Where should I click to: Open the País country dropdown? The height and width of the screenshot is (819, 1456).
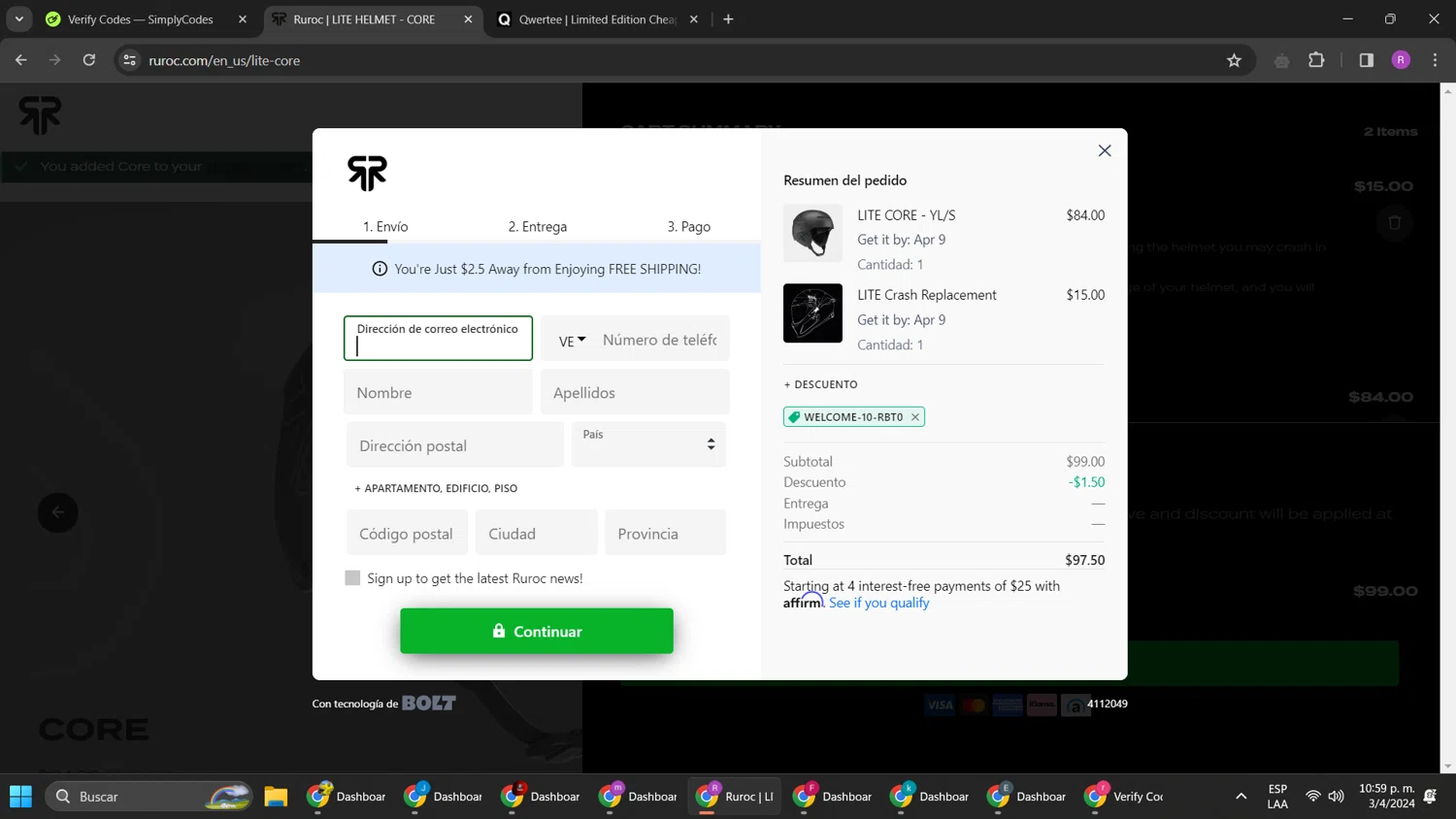pyautogui.click(x=648, y=444)
